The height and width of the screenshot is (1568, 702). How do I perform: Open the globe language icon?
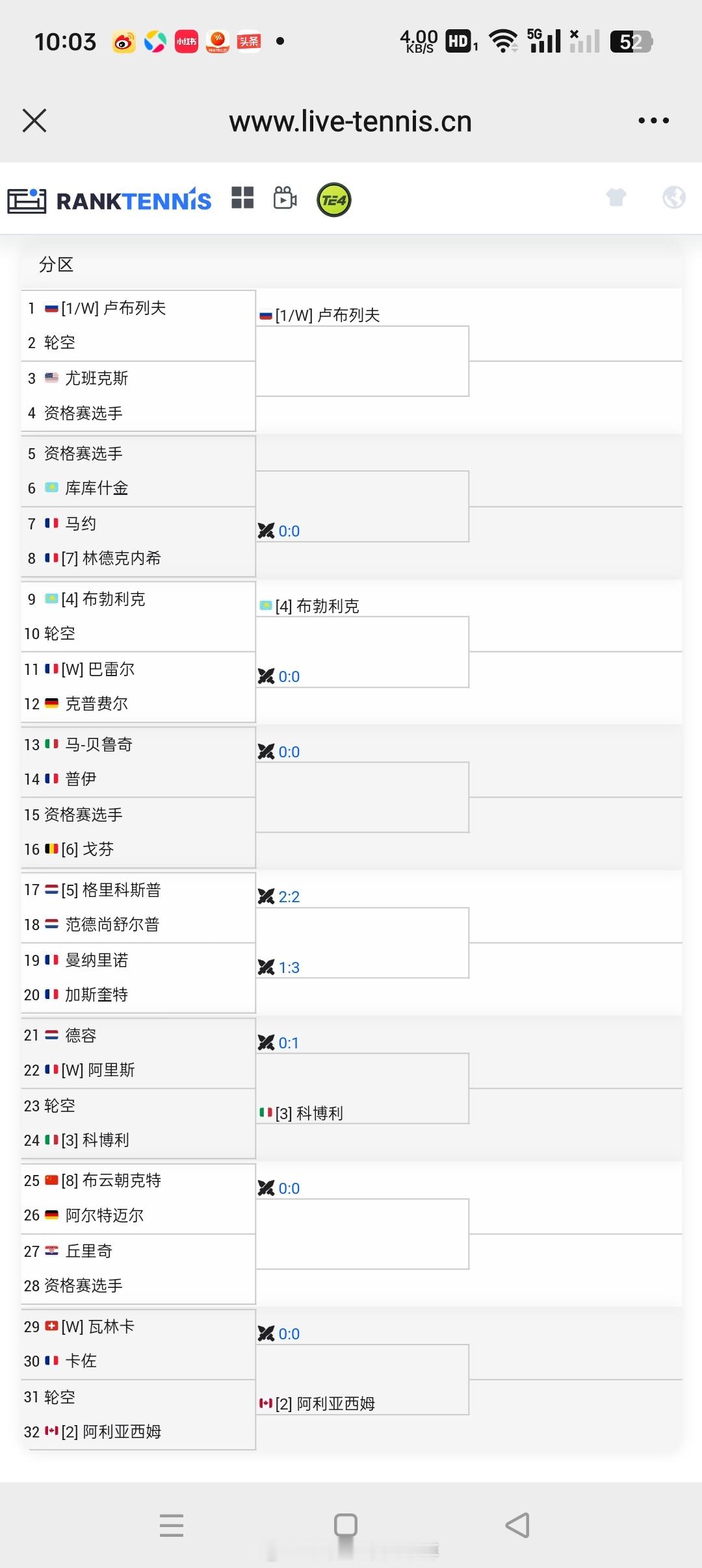[x=673, y=197]
